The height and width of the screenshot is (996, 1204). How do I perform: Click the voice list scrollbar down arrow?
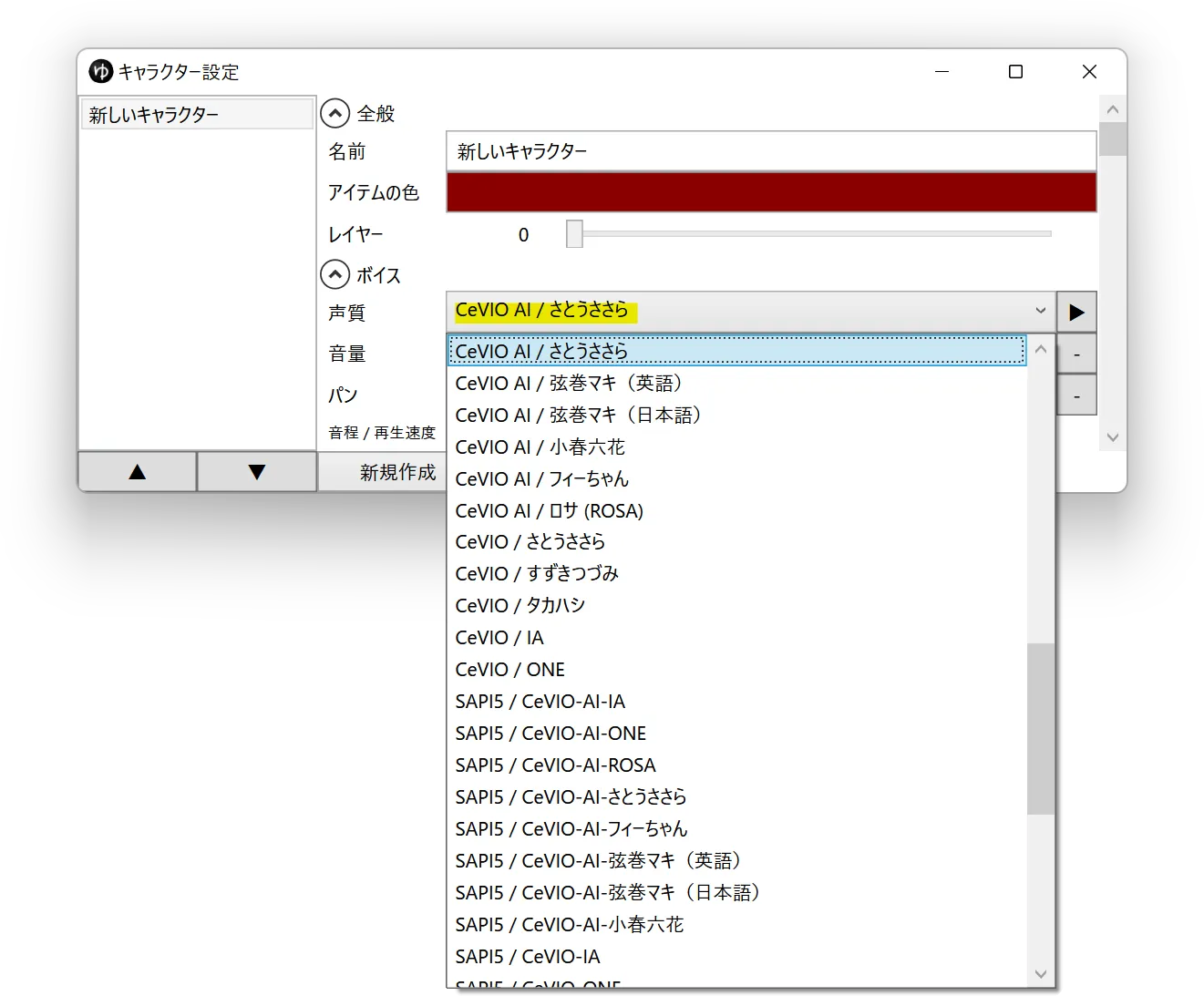(1041, 973)
